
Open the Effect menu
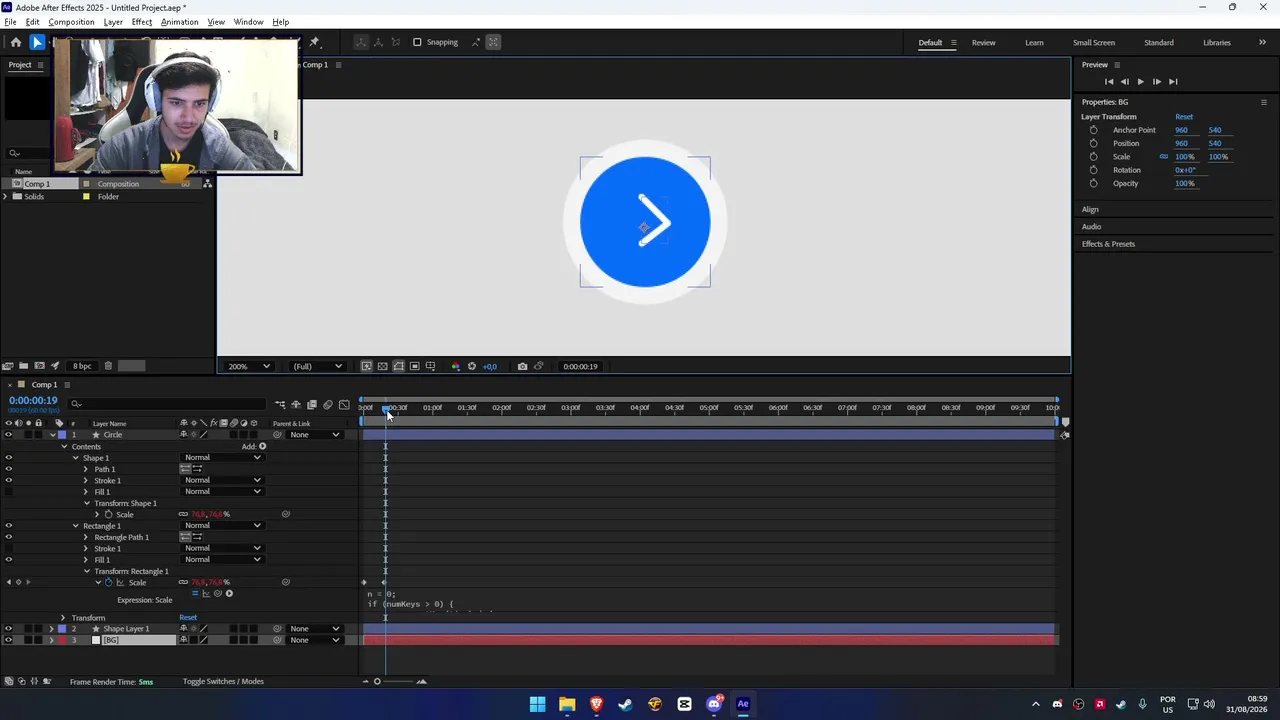click(x=142, y=22)
